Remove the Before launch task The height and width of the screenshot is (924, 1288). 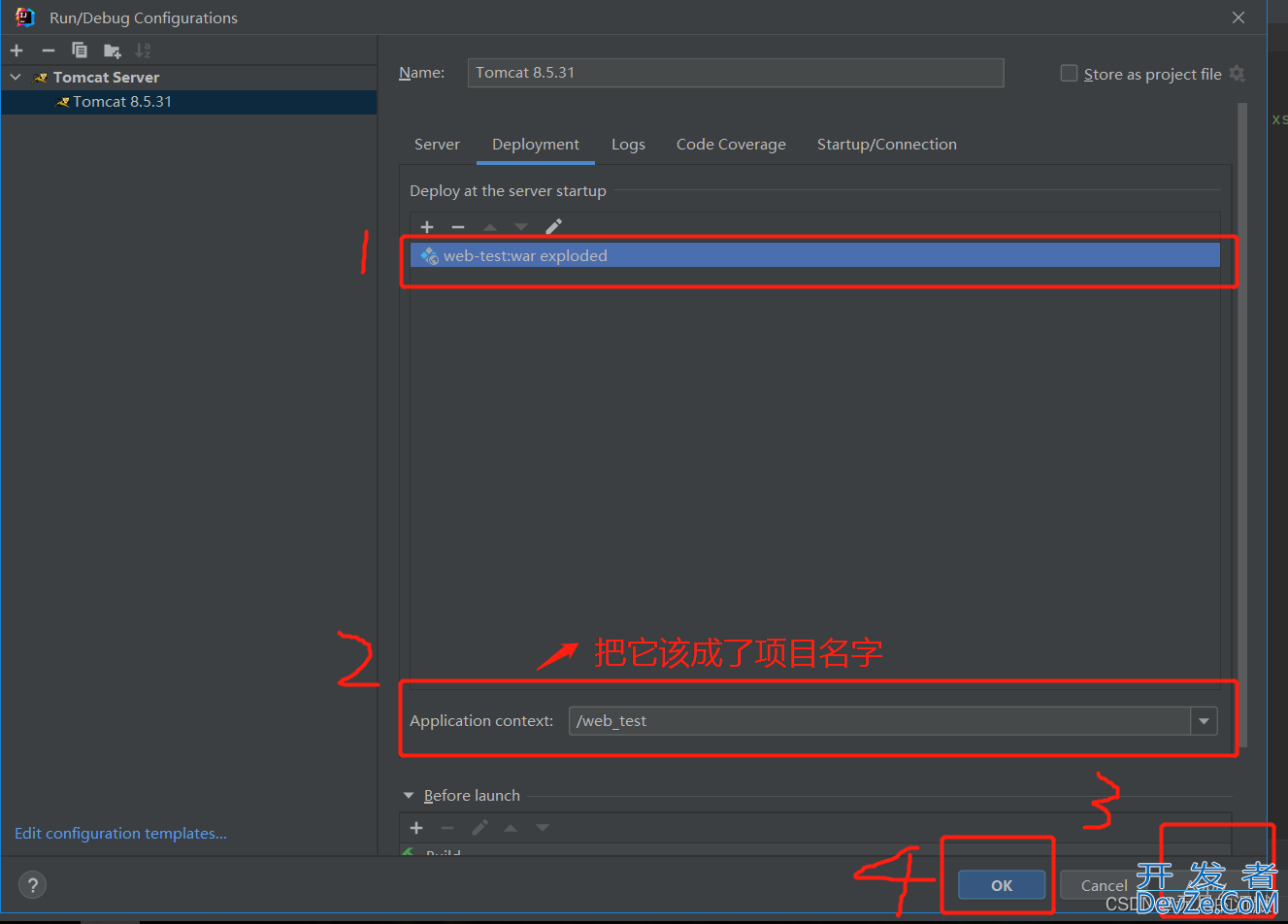(x=447, y=828)
